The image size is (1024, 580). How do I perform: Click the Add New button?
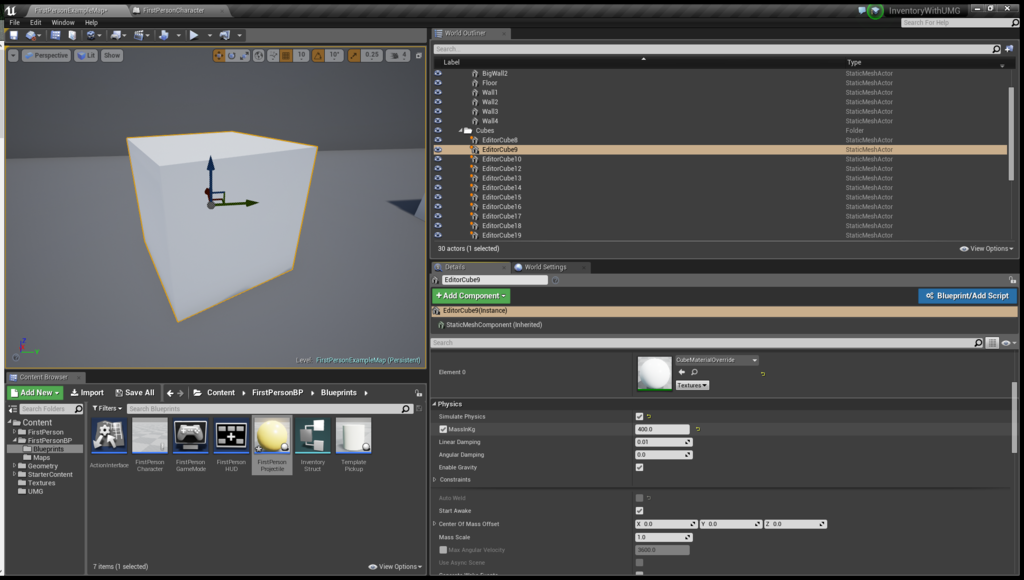pos(35,393)
